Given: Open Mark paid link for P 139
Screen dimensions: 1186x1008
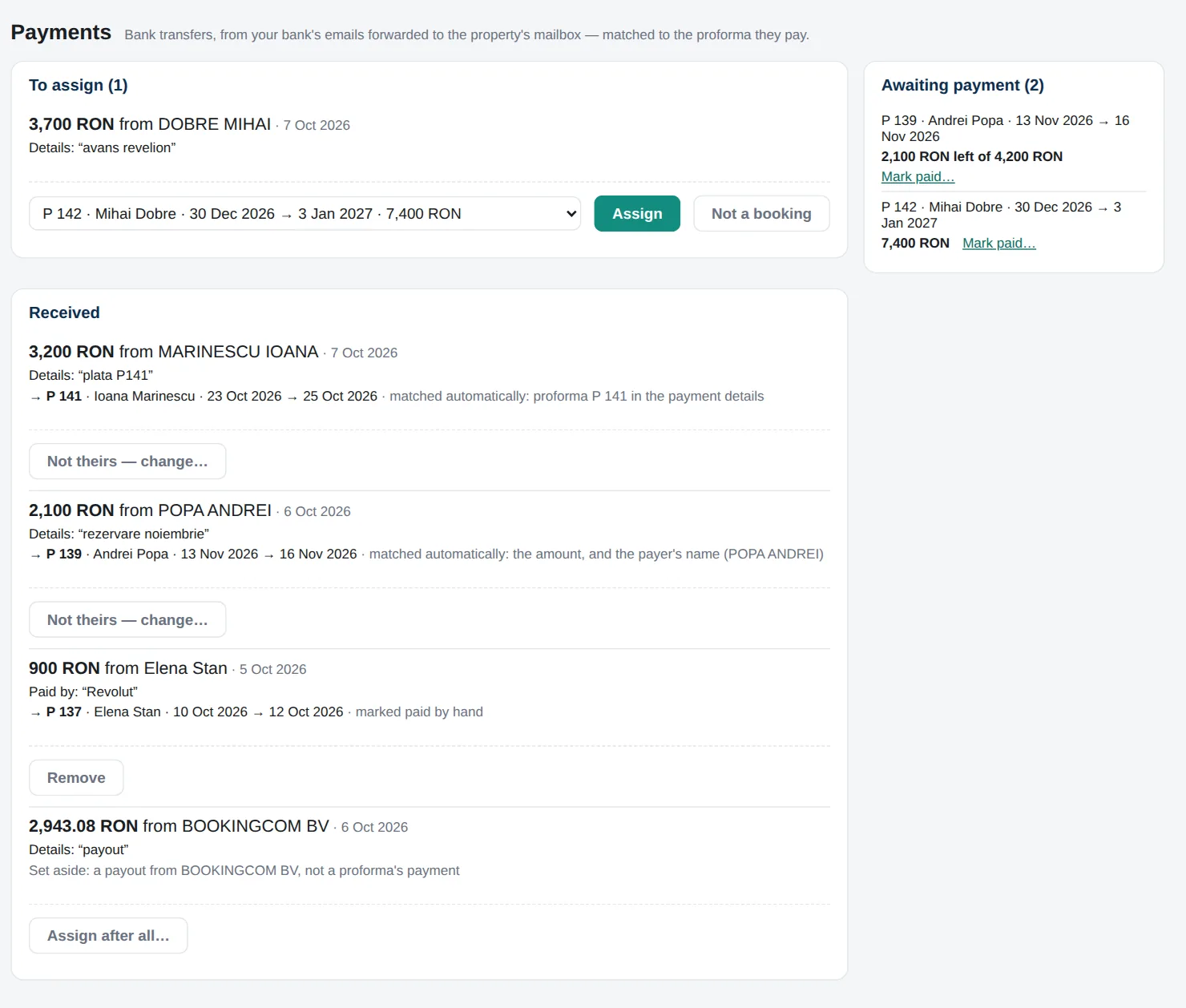Looking at the screenshot, I should (918, 177).
